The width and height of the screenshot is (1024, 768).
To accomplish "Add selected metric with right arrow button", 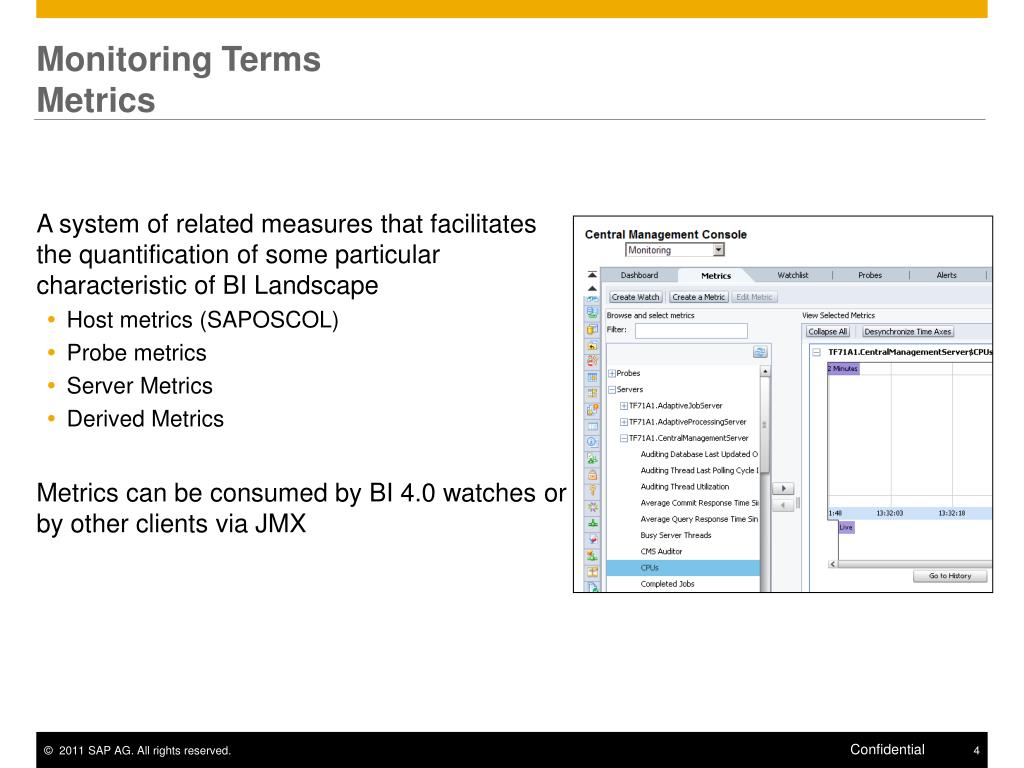I will click(783, 488).
